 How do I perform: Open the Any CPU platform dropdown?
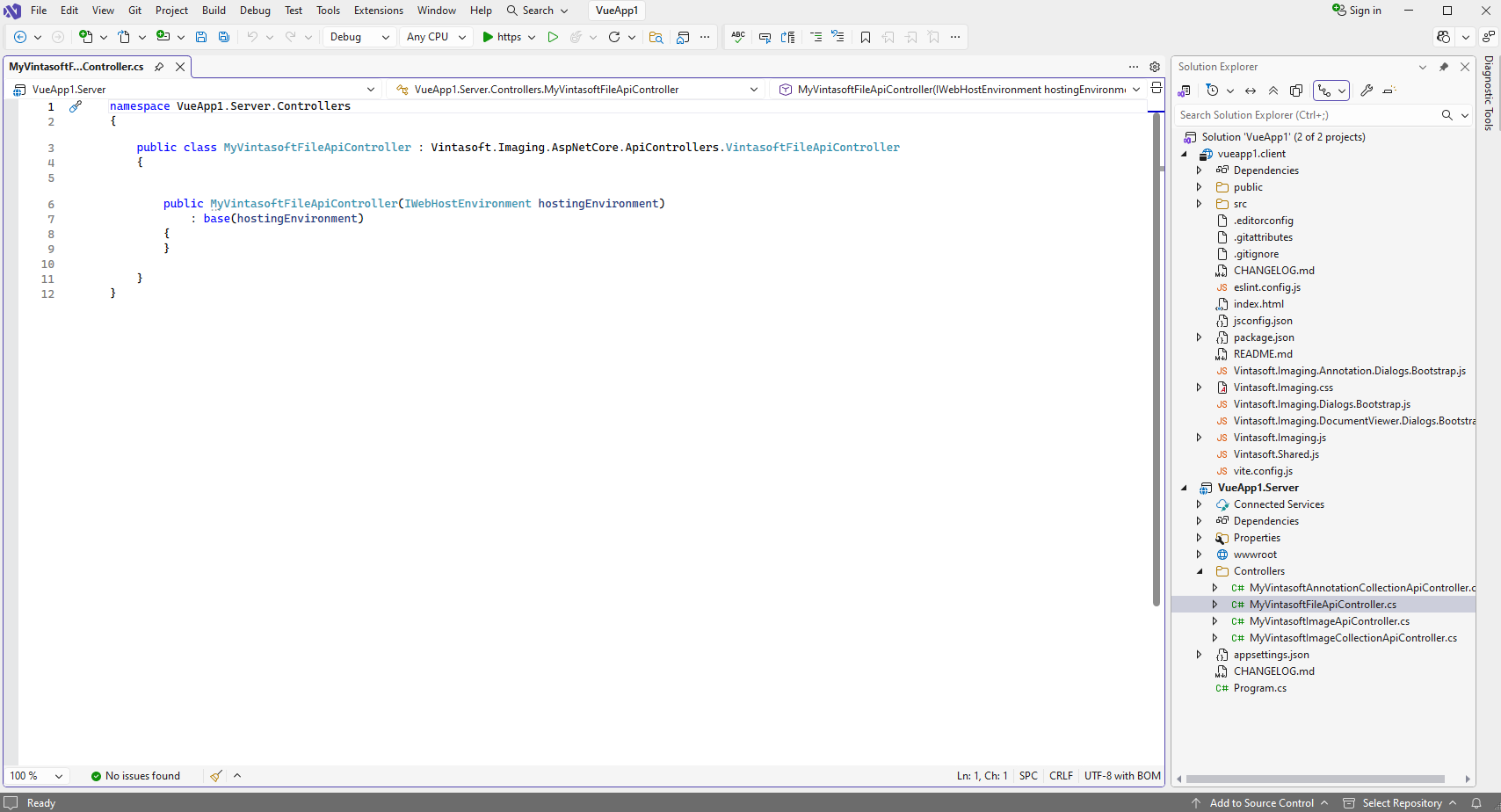tap(436, 37)
